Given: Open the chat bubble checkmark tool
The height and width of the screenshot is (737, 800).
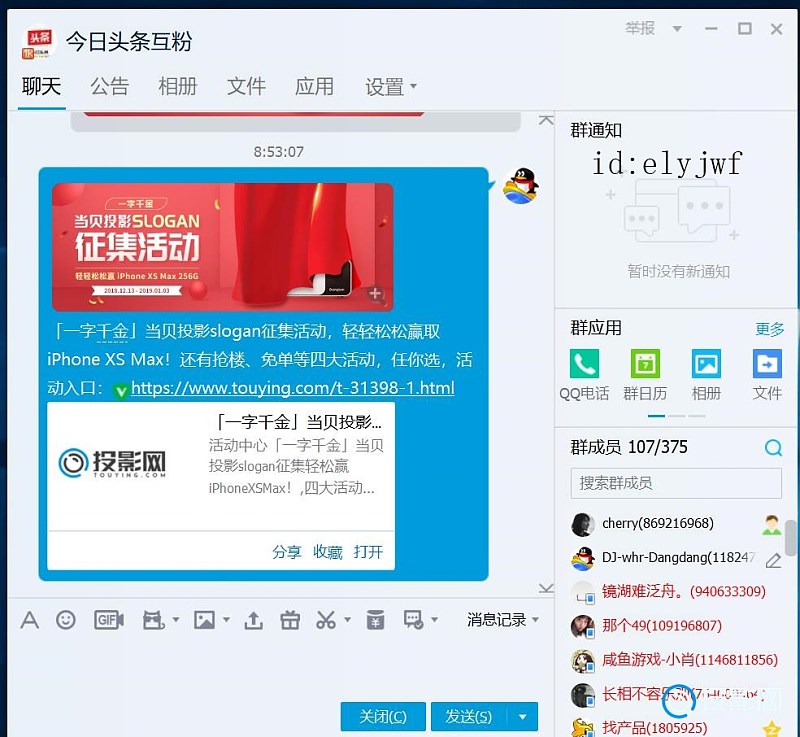Looking at the screenshot, I should pos(413,620).
